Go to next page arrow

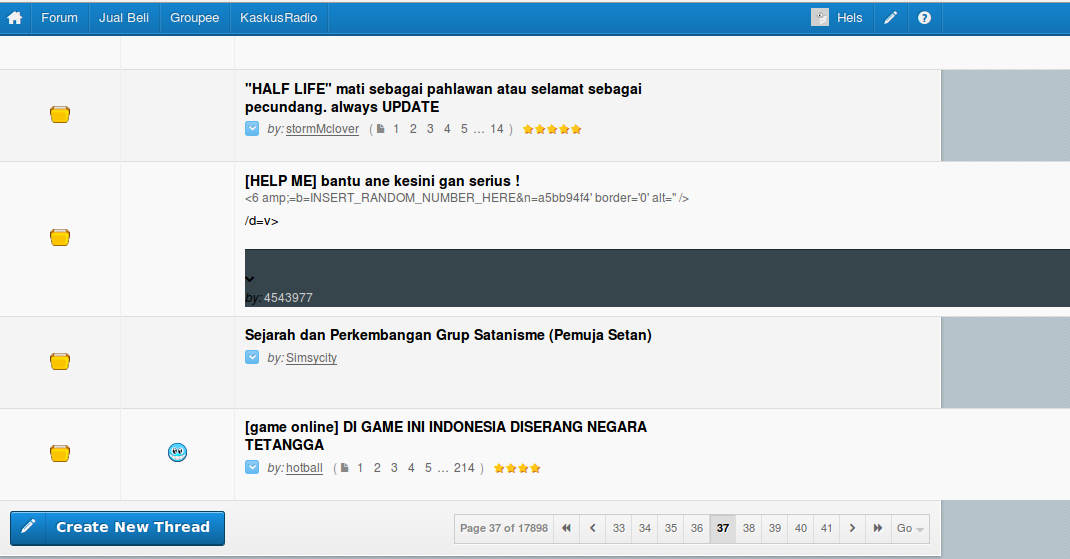pyautogui.click(x=852, y=528)
